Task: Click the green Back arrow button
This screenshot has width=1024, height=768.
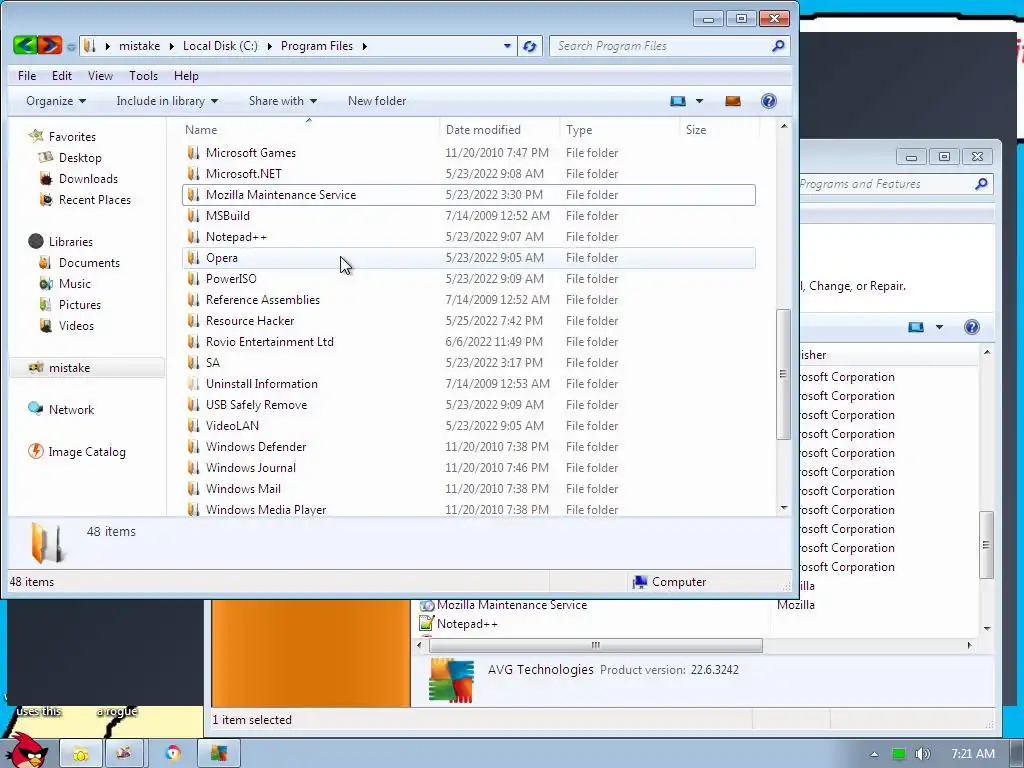Action: [x=24, y=45]
